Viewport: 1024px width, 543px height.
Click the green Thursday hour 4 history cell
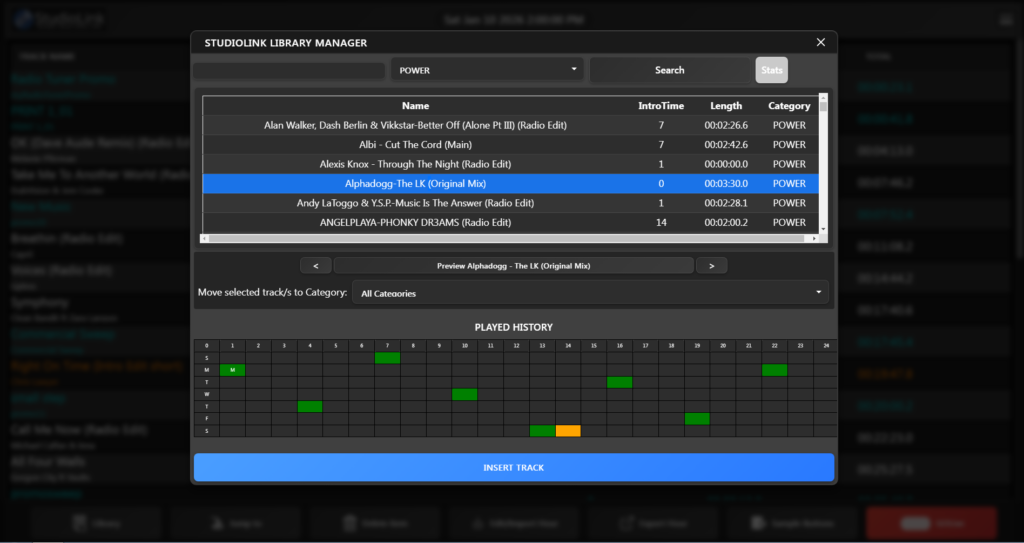[310, 406]
